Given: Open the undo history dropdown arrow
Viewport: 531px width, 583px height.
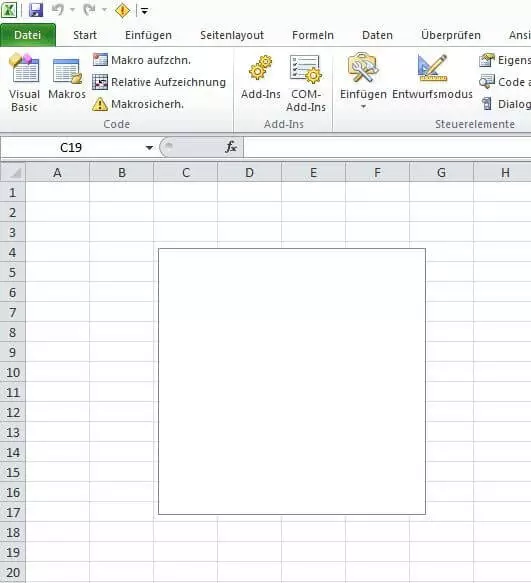Looking at the screenshot, I should point(73,10).
